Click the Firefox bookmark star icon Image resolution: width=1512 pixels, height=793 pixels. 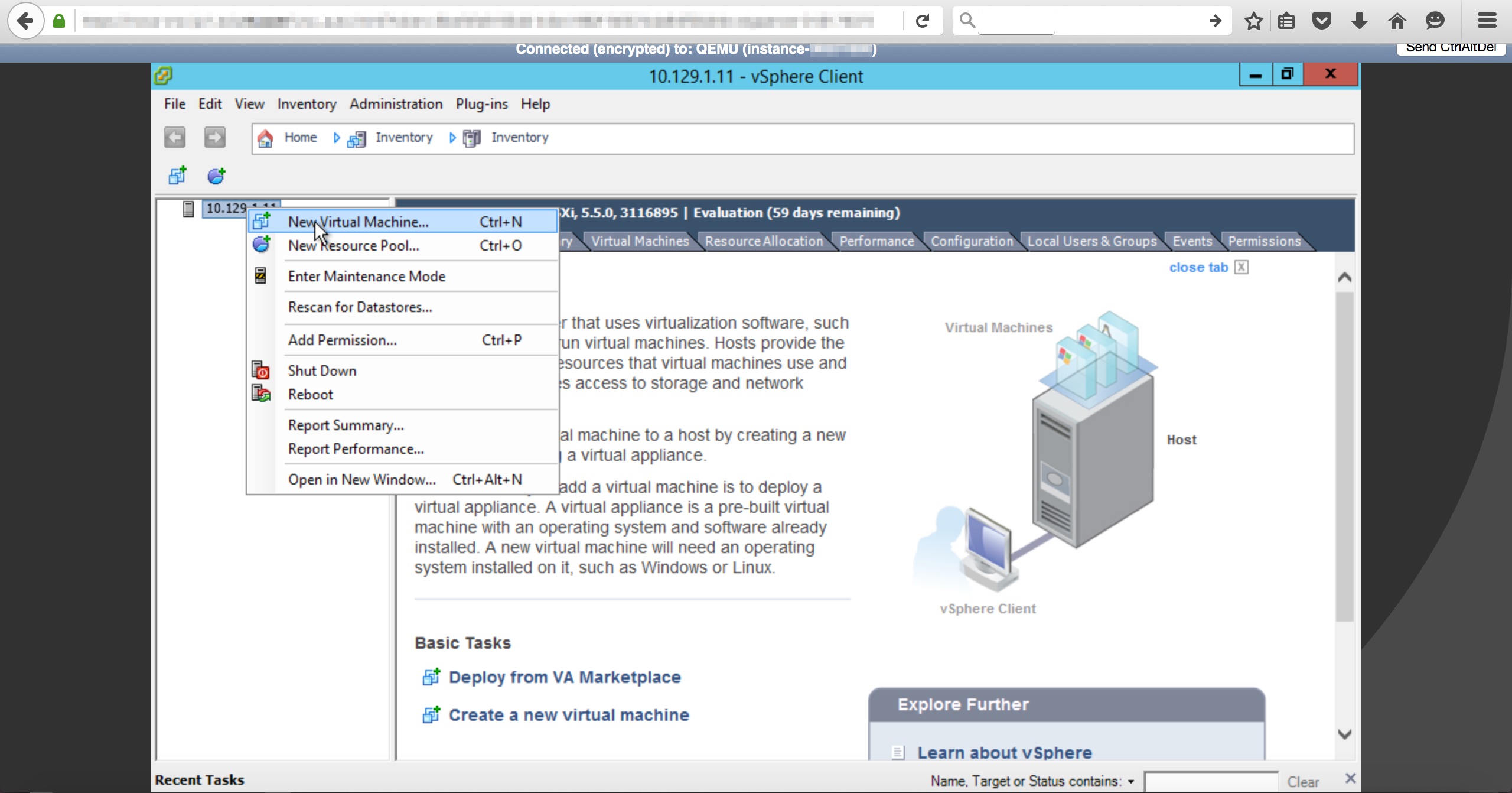point(1253,21)
